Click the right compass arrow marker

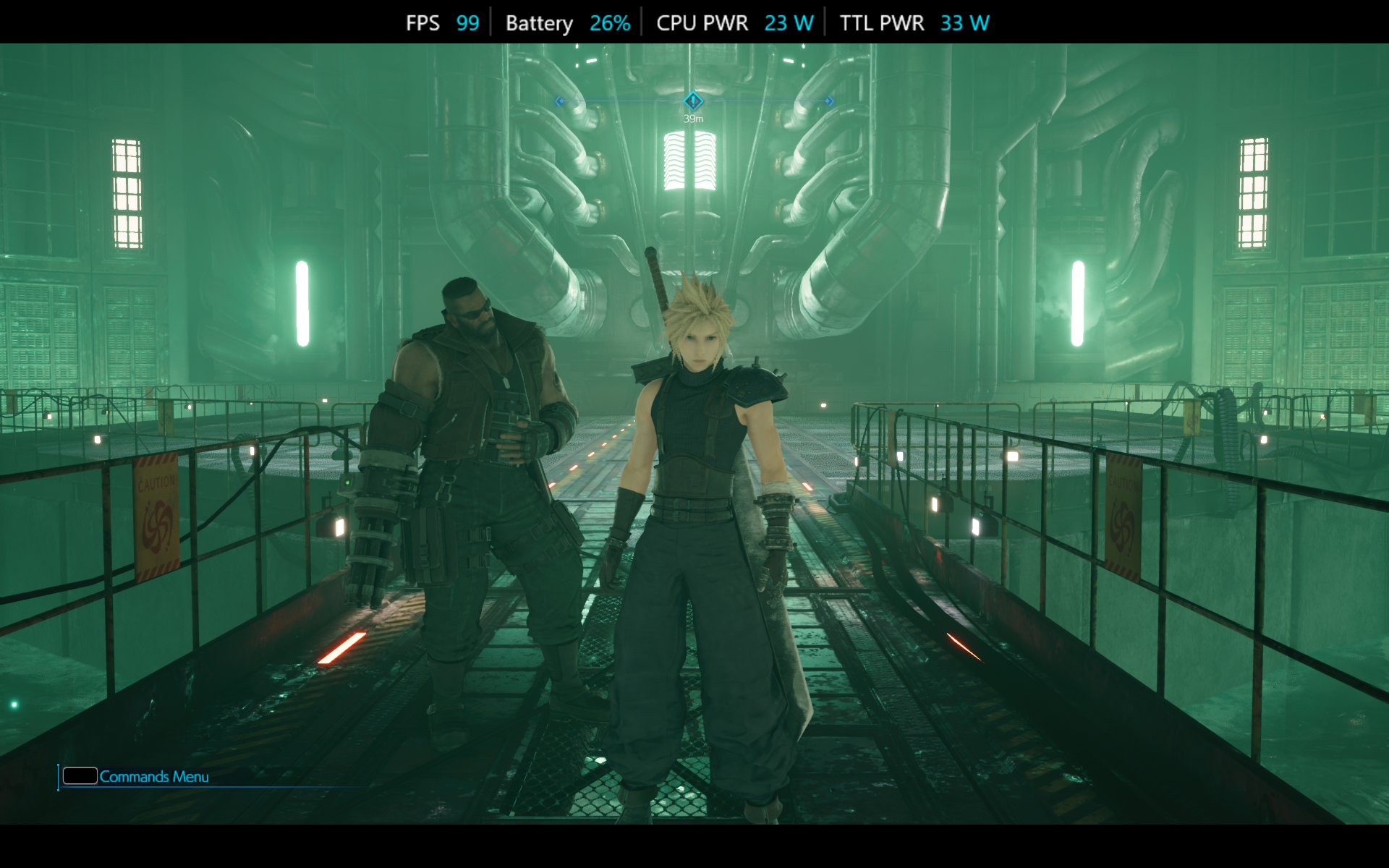(828, 101)
